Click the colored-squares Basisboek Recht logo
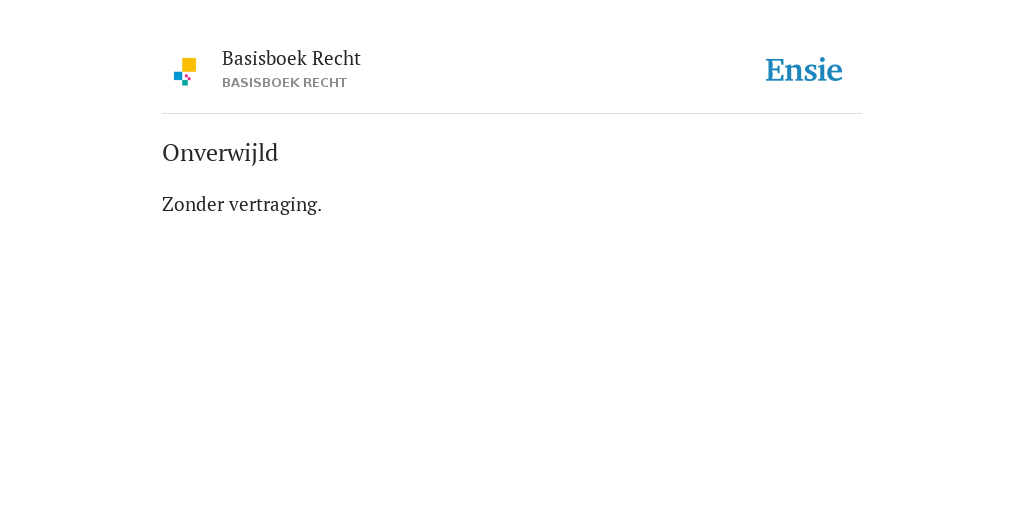The height and width of the screenshot is (512, 1024). (x=185, y=72)
